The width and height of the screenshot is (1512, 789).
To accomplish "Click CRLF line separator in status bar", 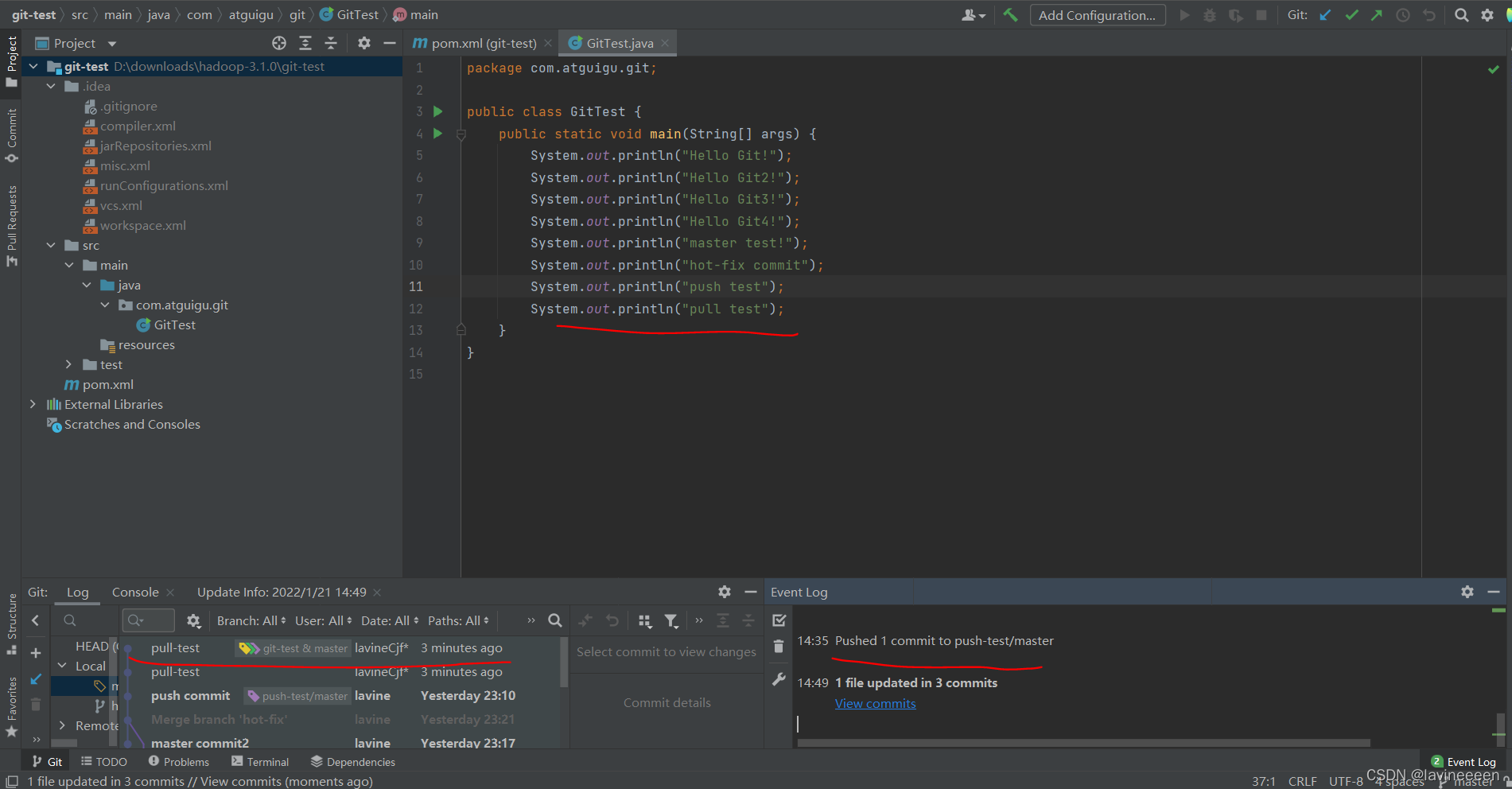I will (1302, 781).
